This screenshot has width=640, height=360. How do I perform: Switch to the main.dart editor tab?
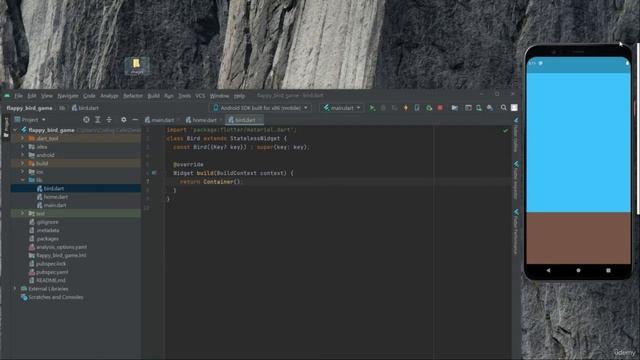160,120
